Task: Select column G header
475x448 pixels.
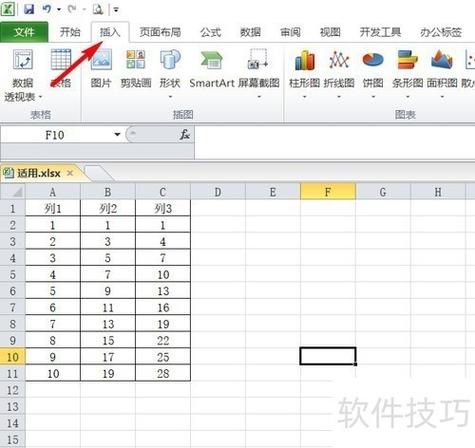Action: pyautogui.click(x=383, y=192)
